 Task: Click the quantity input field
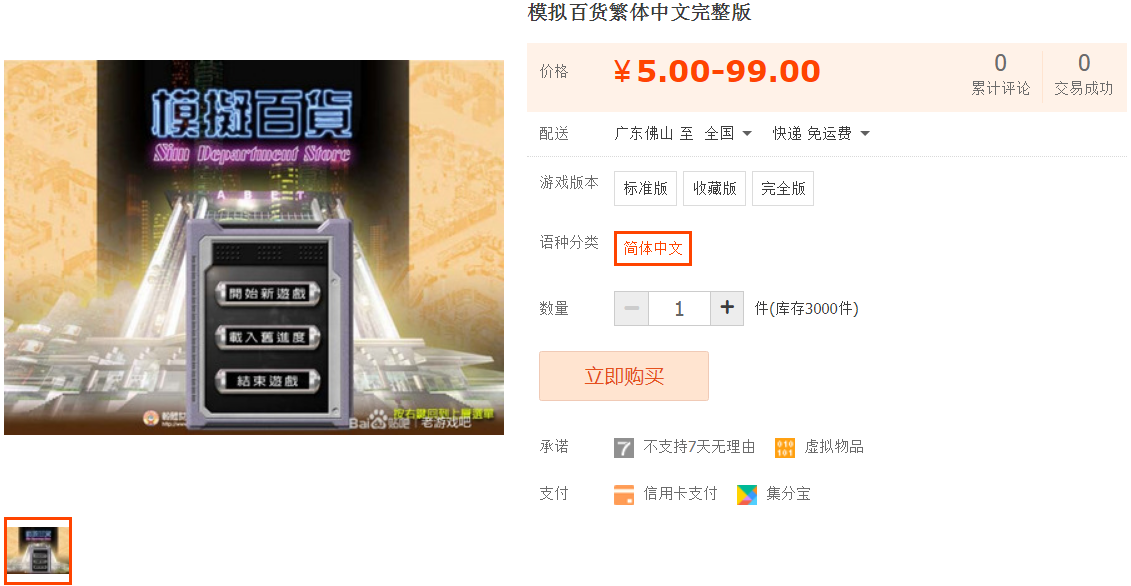(679, 308)
